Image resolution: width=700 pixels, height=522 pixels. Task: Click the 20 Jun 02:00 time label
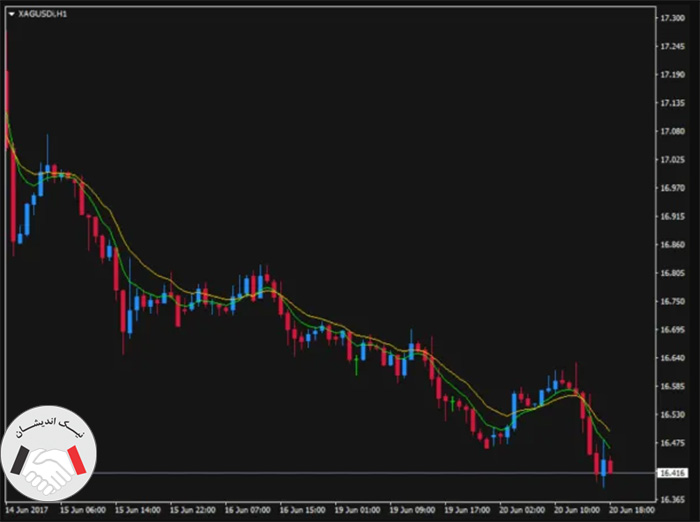(x=522, y=510)
